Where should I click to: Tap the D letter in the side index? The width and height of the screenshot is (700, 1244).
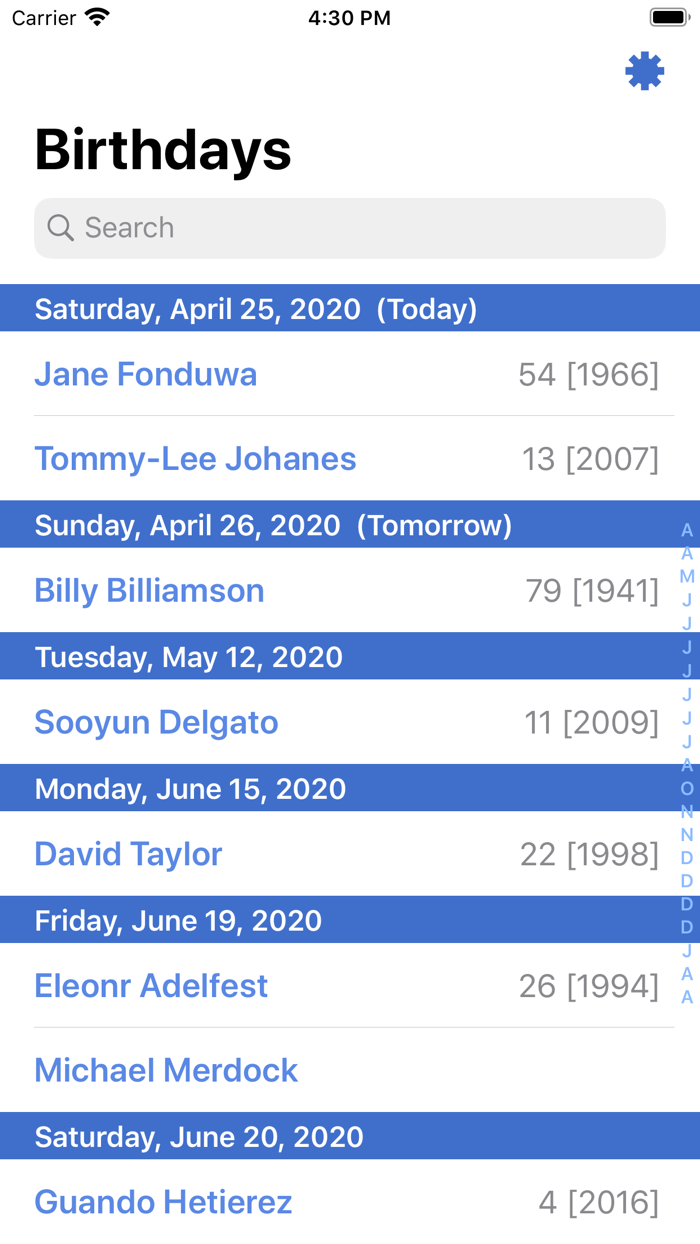pos(687,856)
